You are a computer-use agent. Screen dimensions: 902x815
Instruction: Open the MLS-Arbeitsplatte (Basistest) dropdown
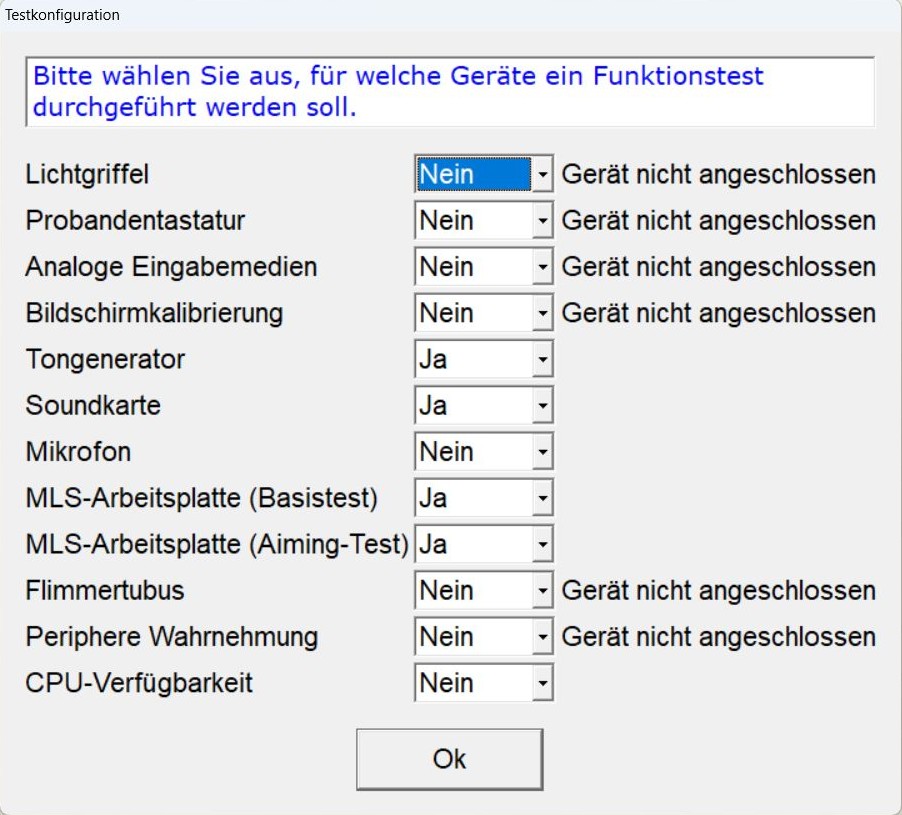pos(542,498)
